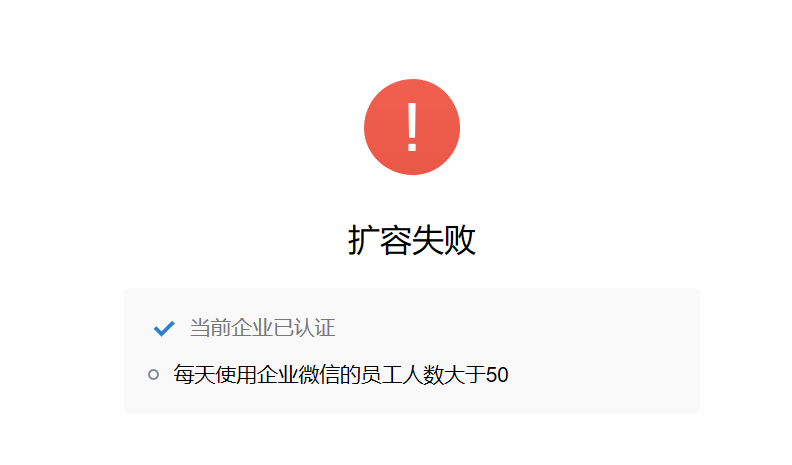Click the 失败 characters in the title
792x465 pixels.
pyautogui.click(x=443, y=240)
